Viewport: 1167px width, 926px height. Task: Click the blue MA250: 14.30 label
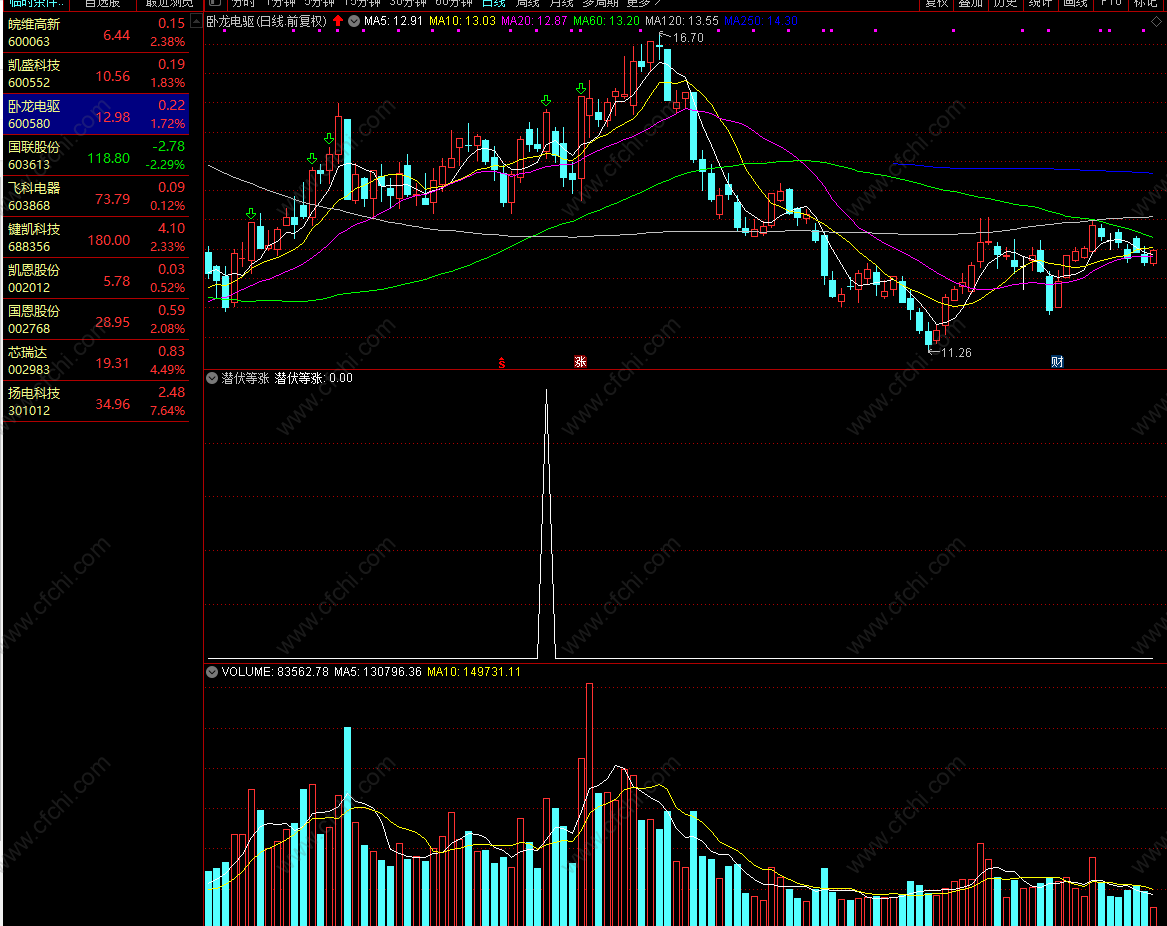point(761,21)
